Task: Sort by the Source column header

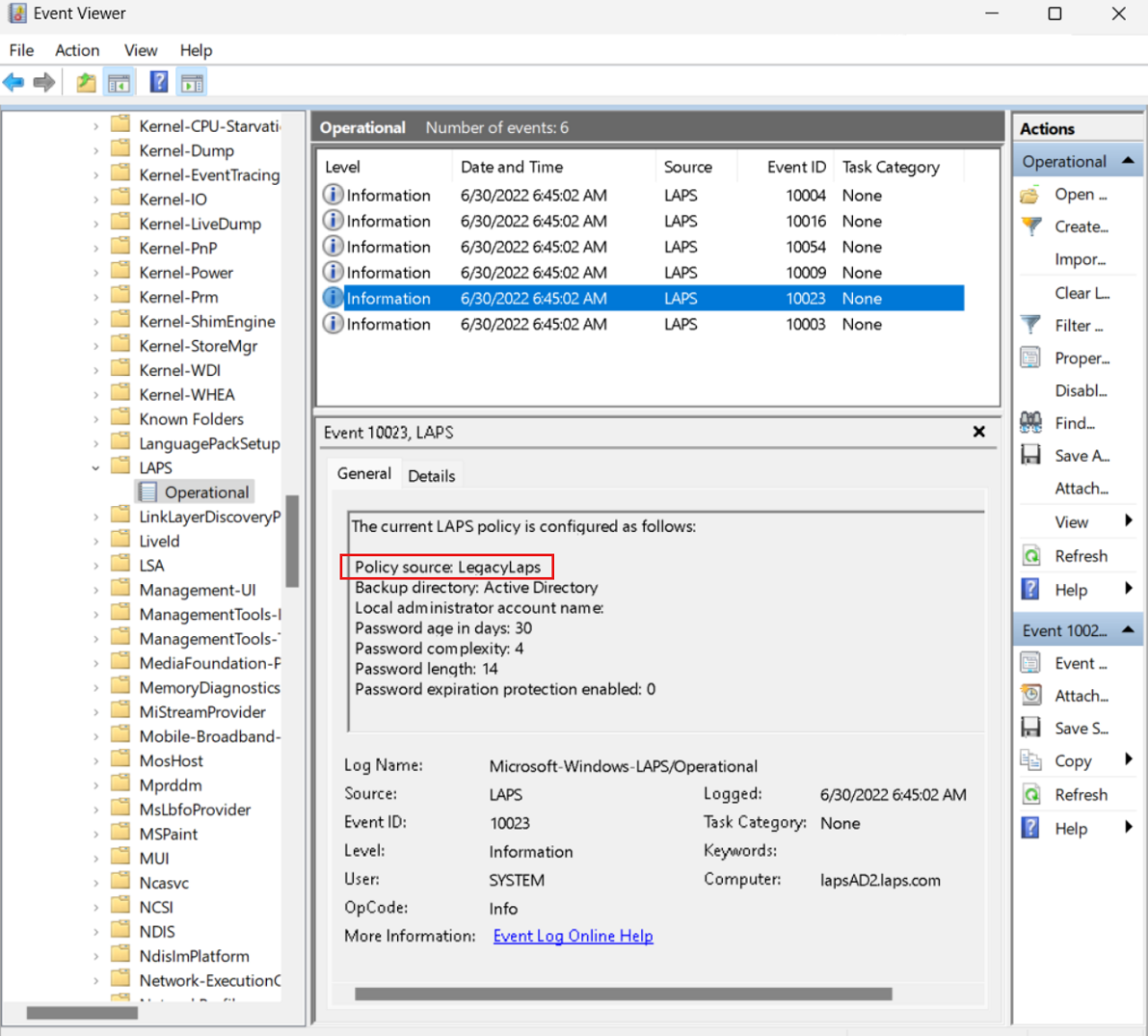Action: click(x=697, y=167)
